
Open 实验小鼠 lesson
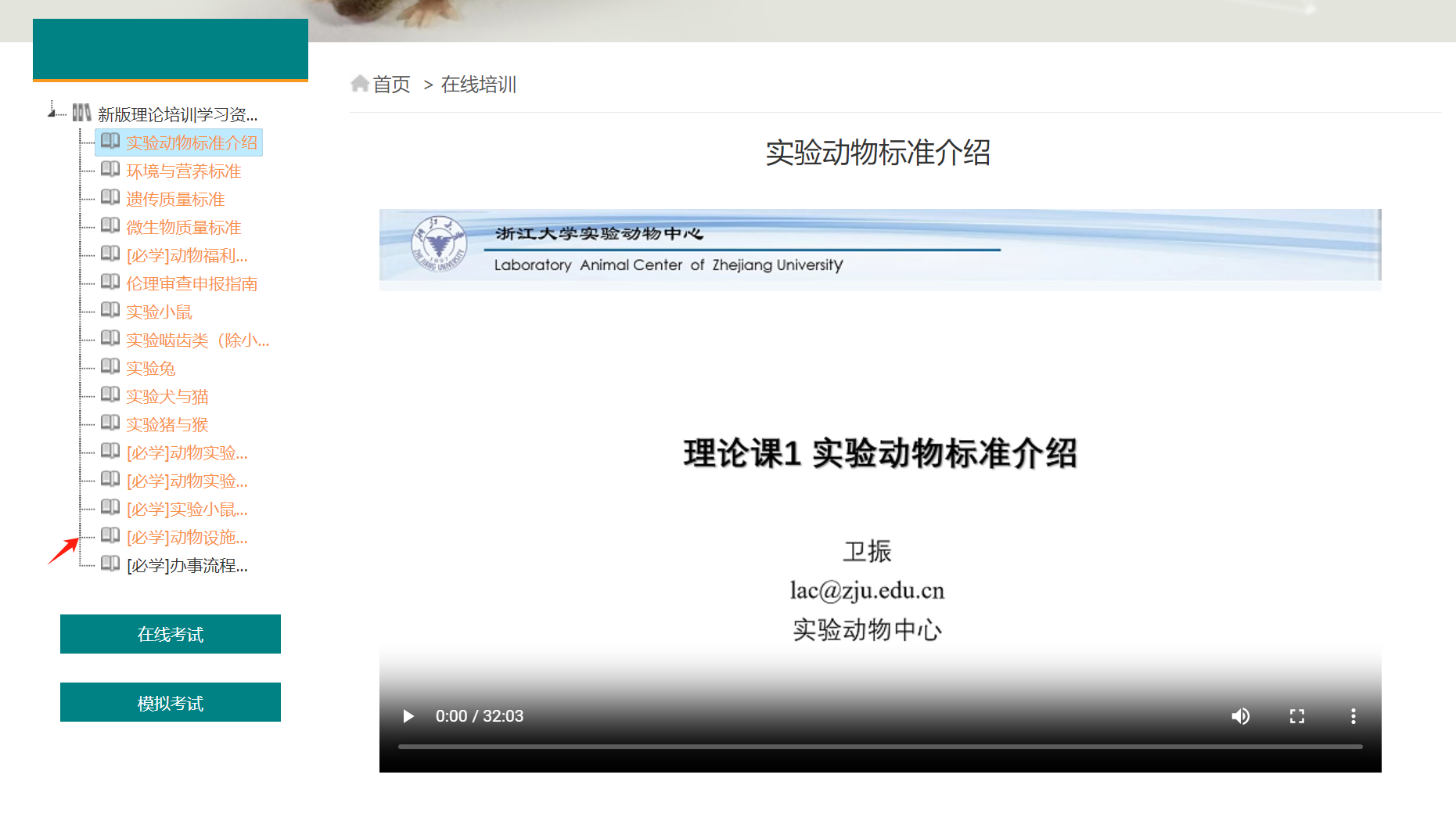(159, 312)
